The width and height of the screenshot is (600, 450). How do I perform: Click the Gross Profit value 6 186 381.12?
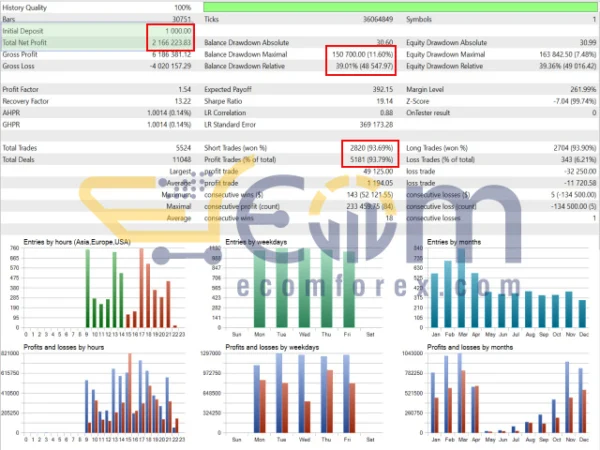click(x=171, y=54)
